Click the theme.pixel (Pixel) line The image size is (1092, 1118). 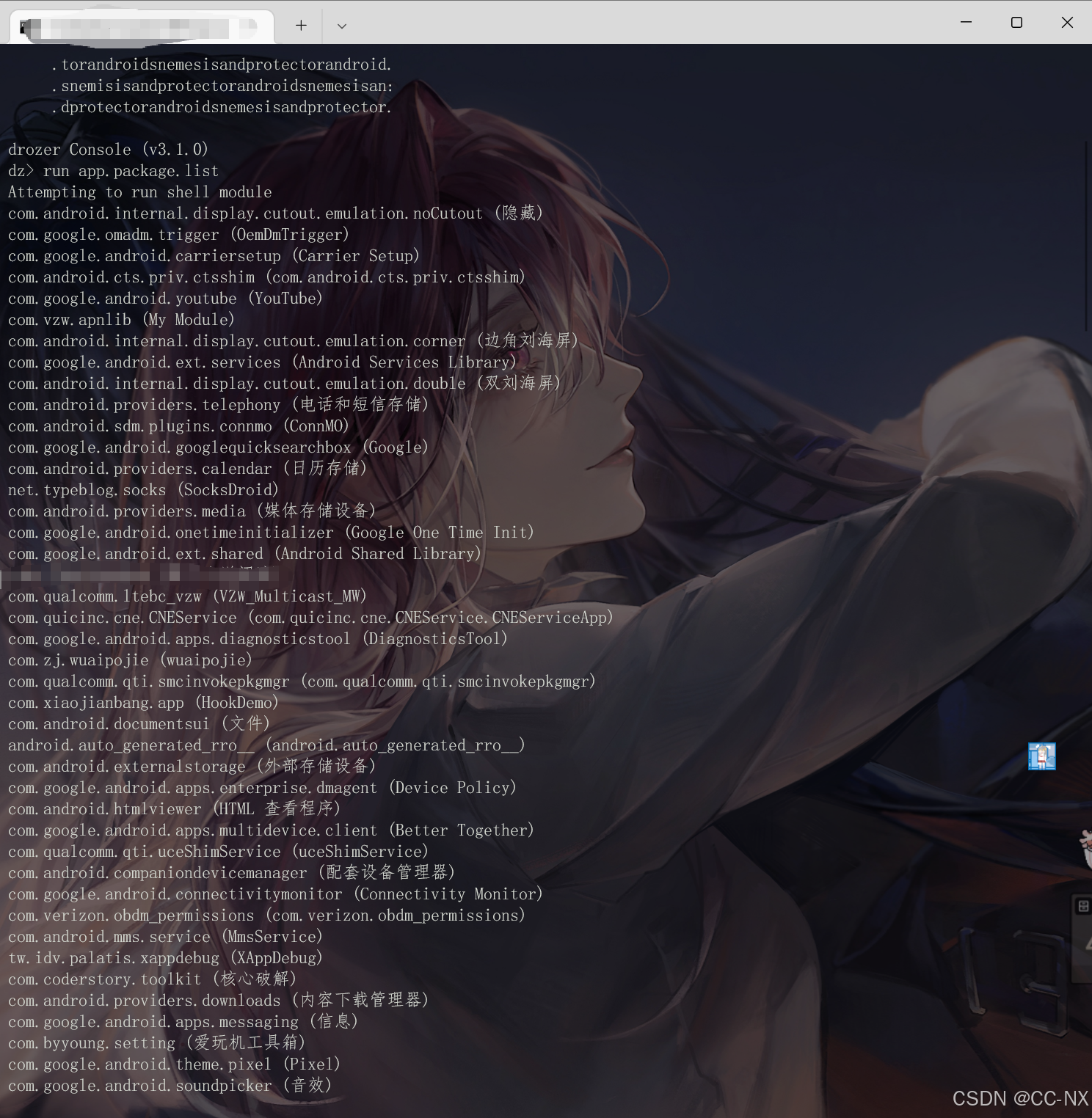[175, 1064]
